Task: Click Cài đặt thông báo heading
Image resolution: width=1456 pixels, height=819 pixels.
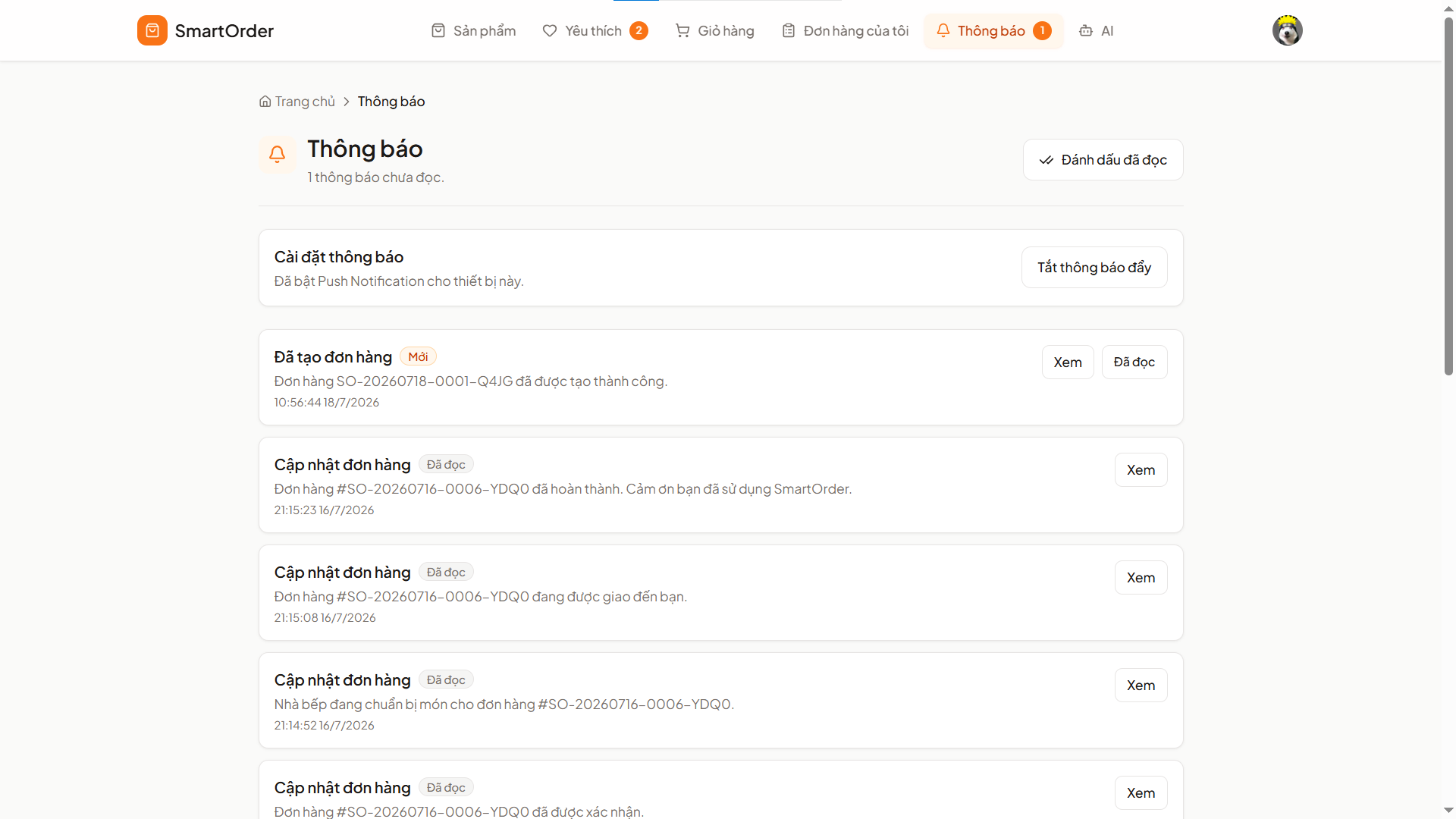Action: 339,257
